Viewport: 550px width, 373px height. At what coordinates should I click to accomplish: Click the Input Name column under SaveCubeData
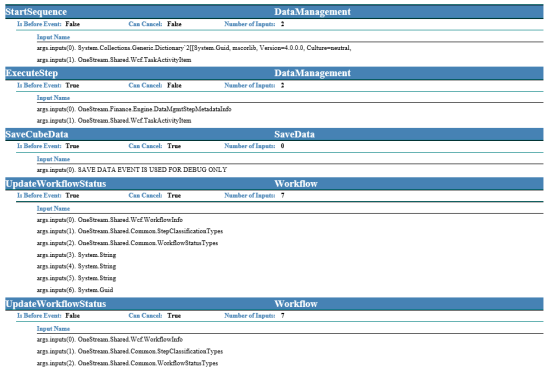point(53,159)
